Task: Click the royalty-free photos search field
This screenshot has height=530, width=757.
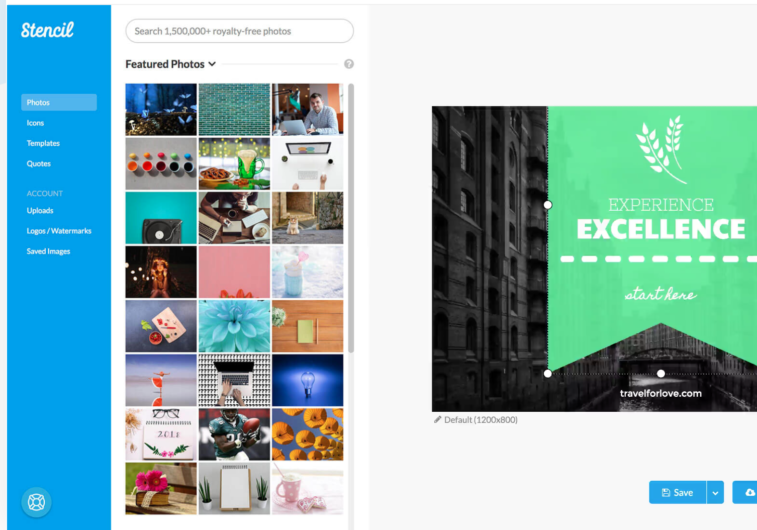Action: (x=239, y=31)
